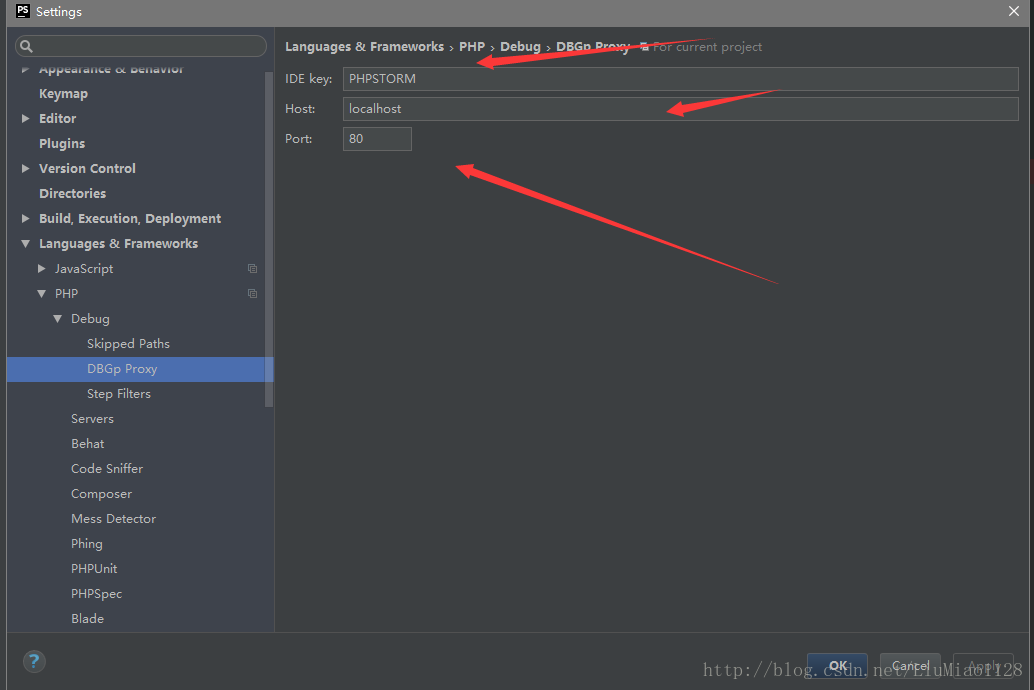Select Step Filters under Debug
1034x690 pixels.
pos(119,394)
